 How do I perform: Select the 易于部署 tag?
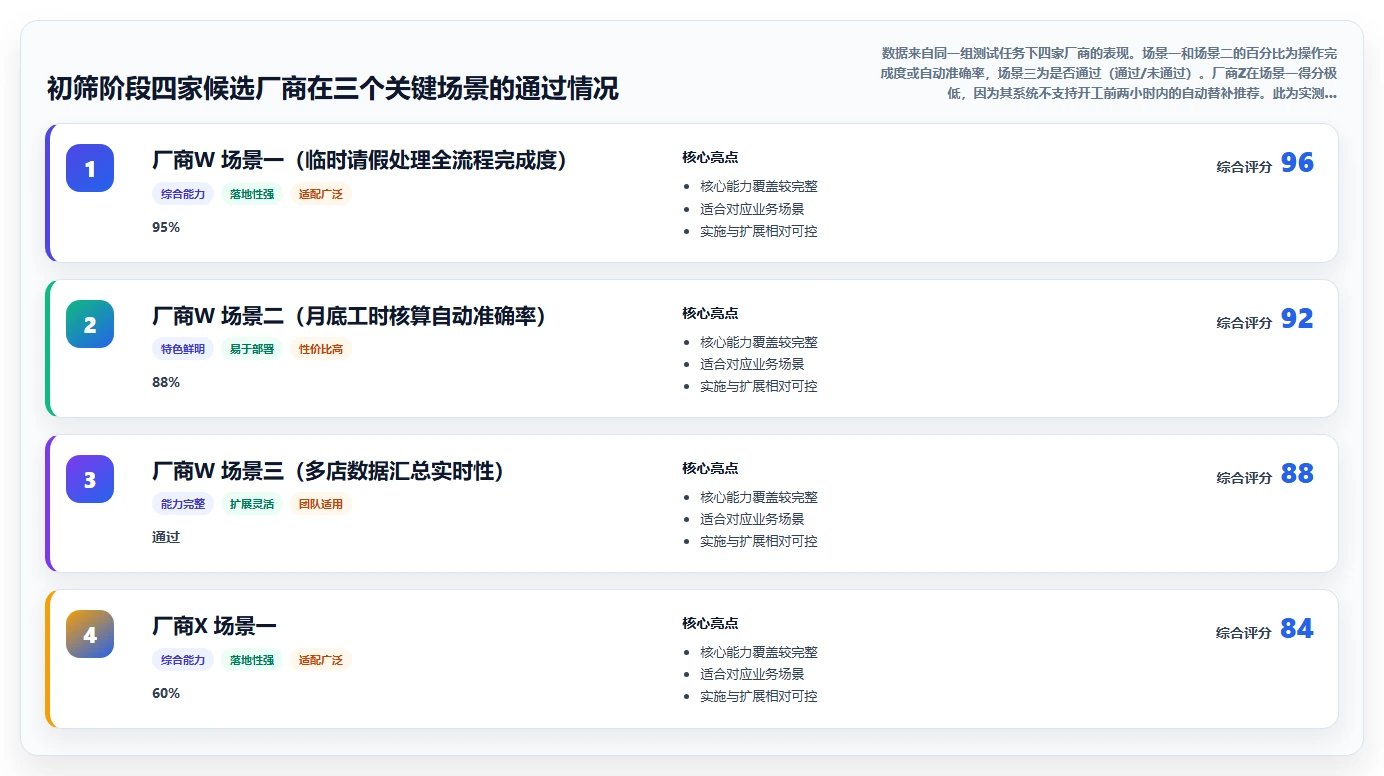point(252,349)
